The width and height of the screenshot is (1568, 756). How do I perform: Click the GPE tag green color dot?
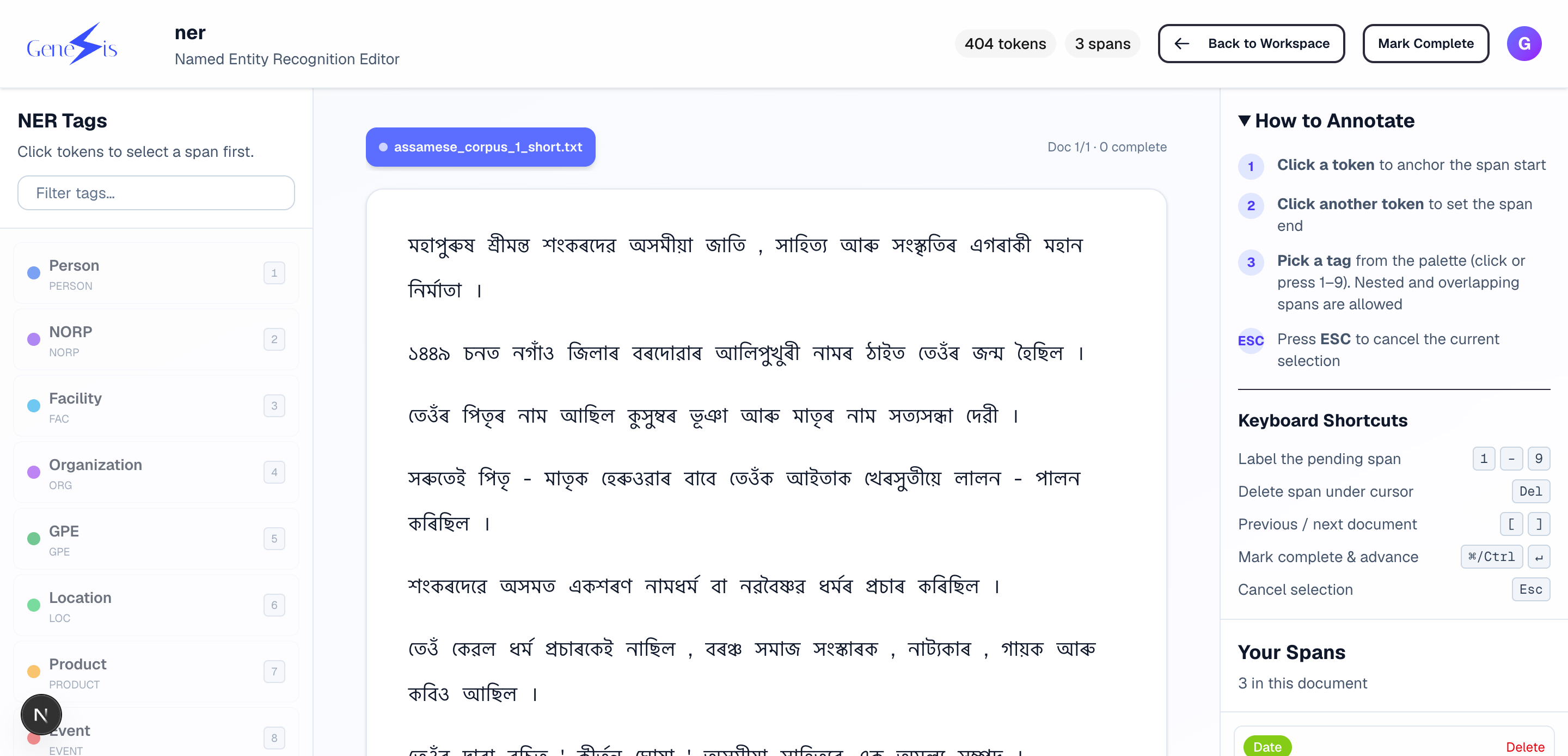34,539
